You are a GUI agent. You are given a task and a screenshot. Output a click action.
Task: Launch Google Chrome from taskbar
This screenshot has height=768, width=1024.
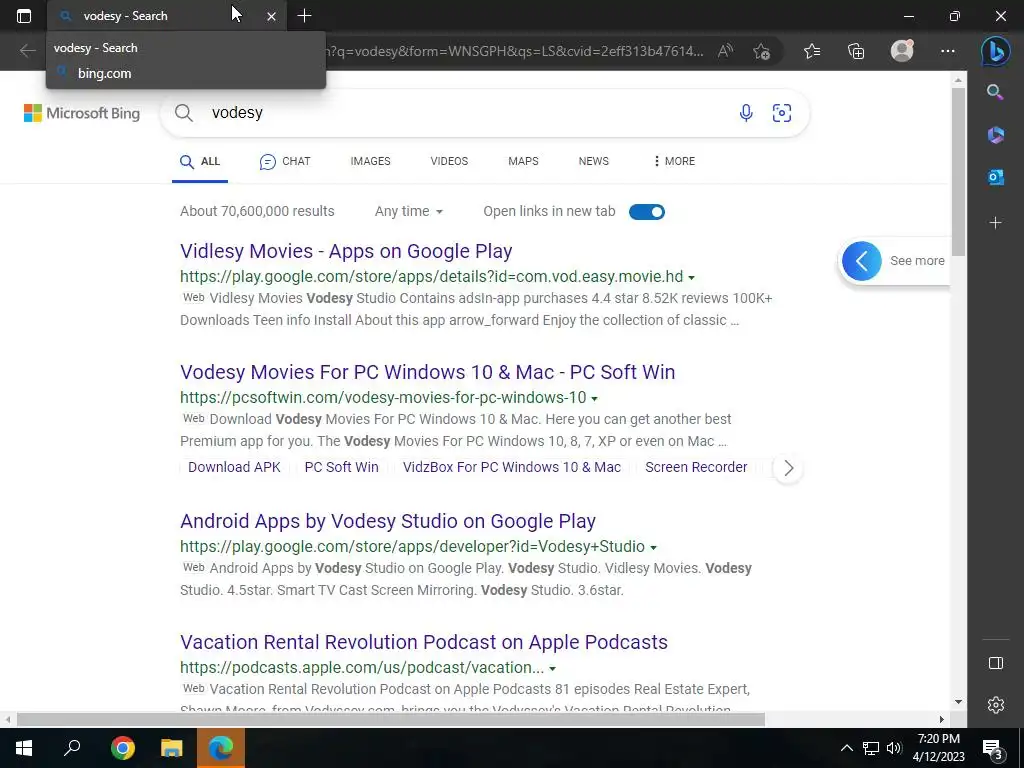[122, 748]
